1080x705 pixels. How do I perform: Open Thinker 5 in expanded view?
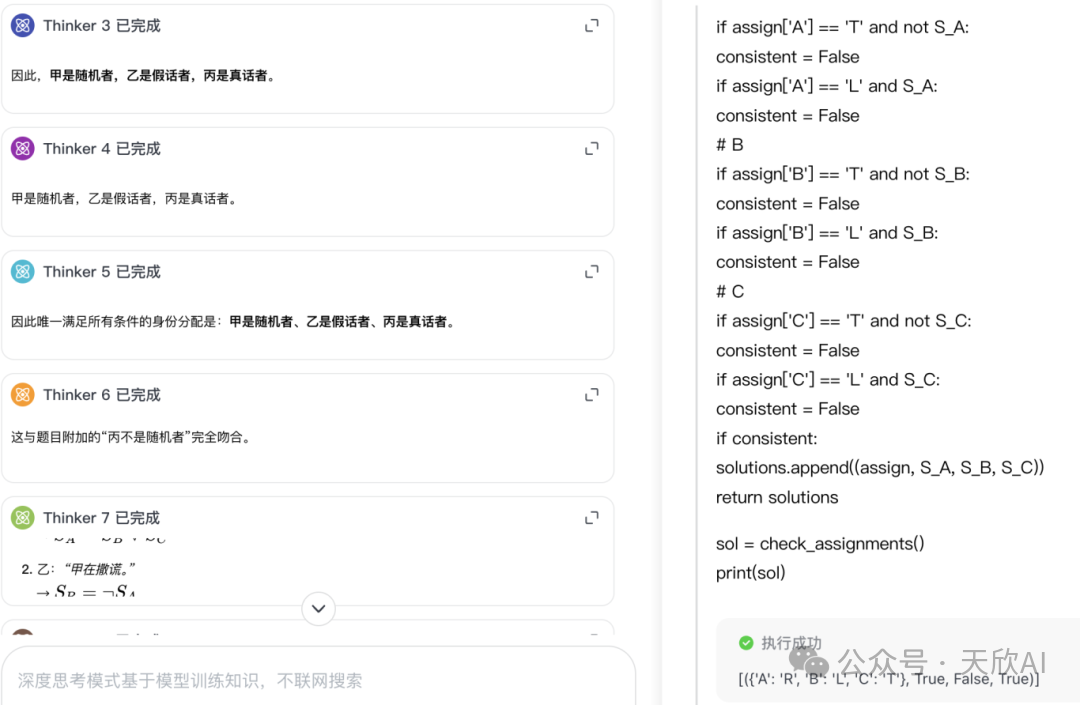pyautogui.click(x=591, y=271)
